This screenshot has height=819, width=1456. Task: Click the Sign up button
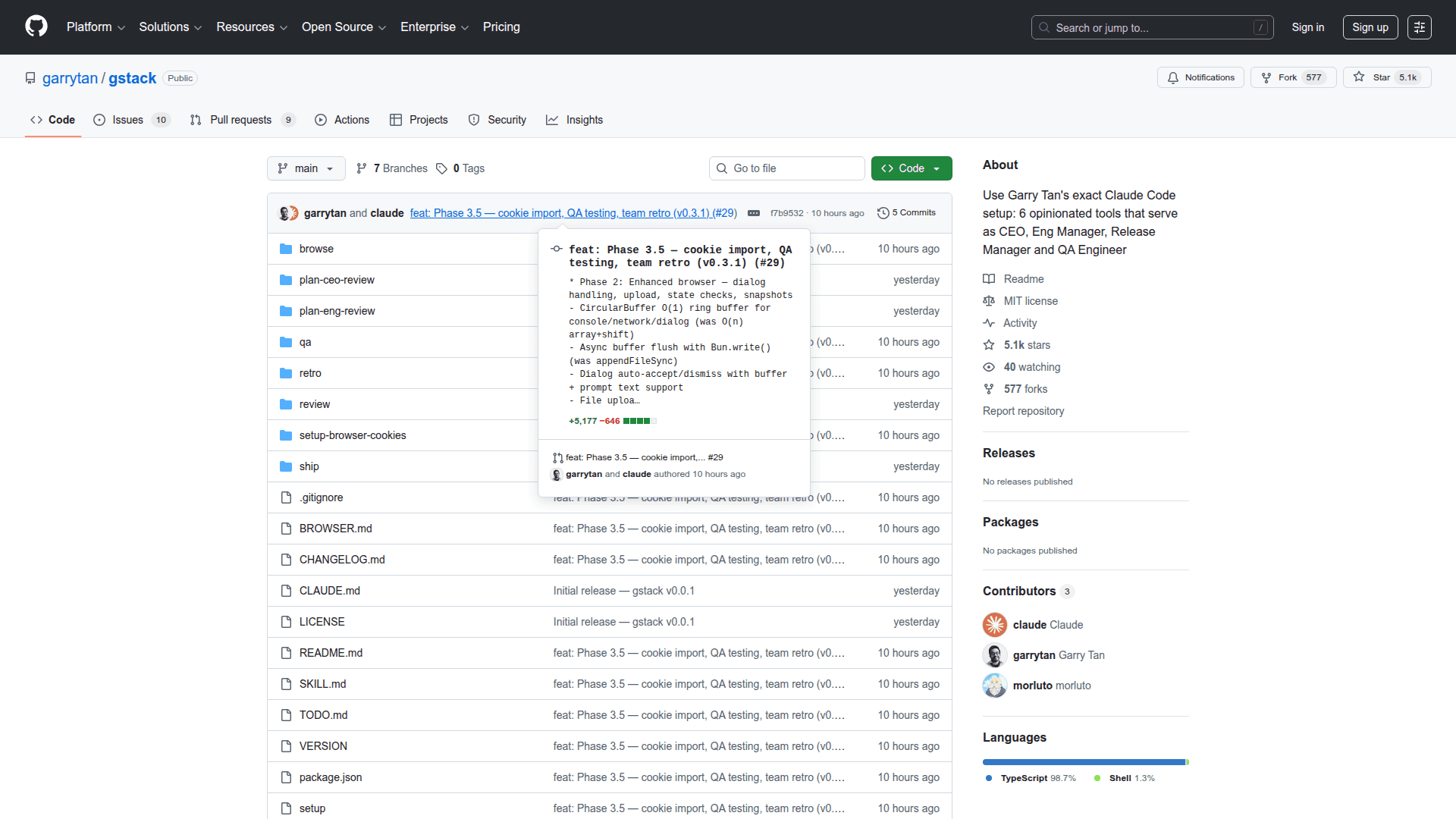(x=1370, y=27)
